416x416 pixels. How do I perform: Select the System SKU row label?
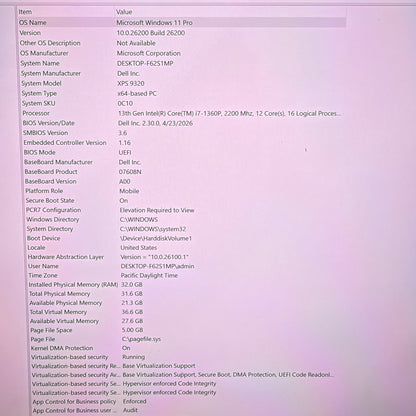(x=38, y=103)
